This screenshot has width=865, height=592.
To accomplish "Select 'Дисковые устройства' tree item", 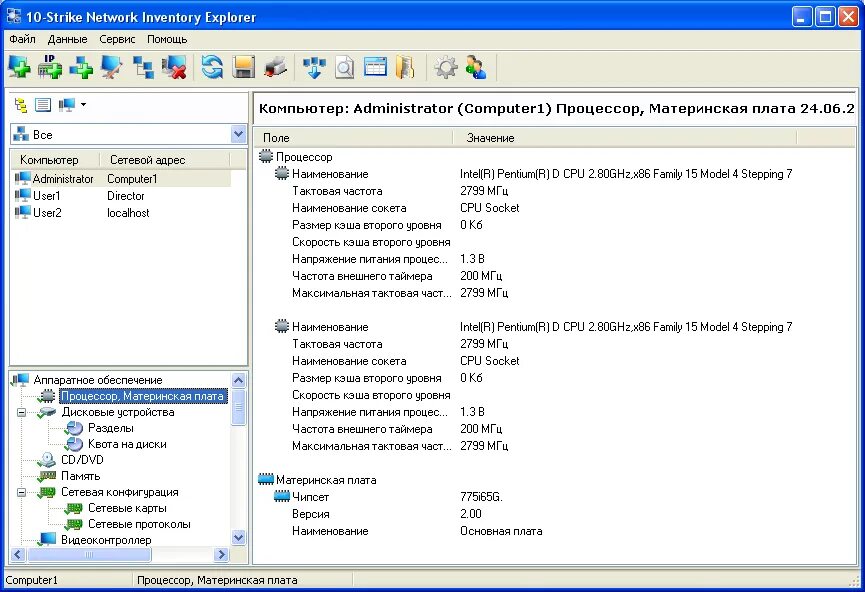I will (x=118, y=412).
